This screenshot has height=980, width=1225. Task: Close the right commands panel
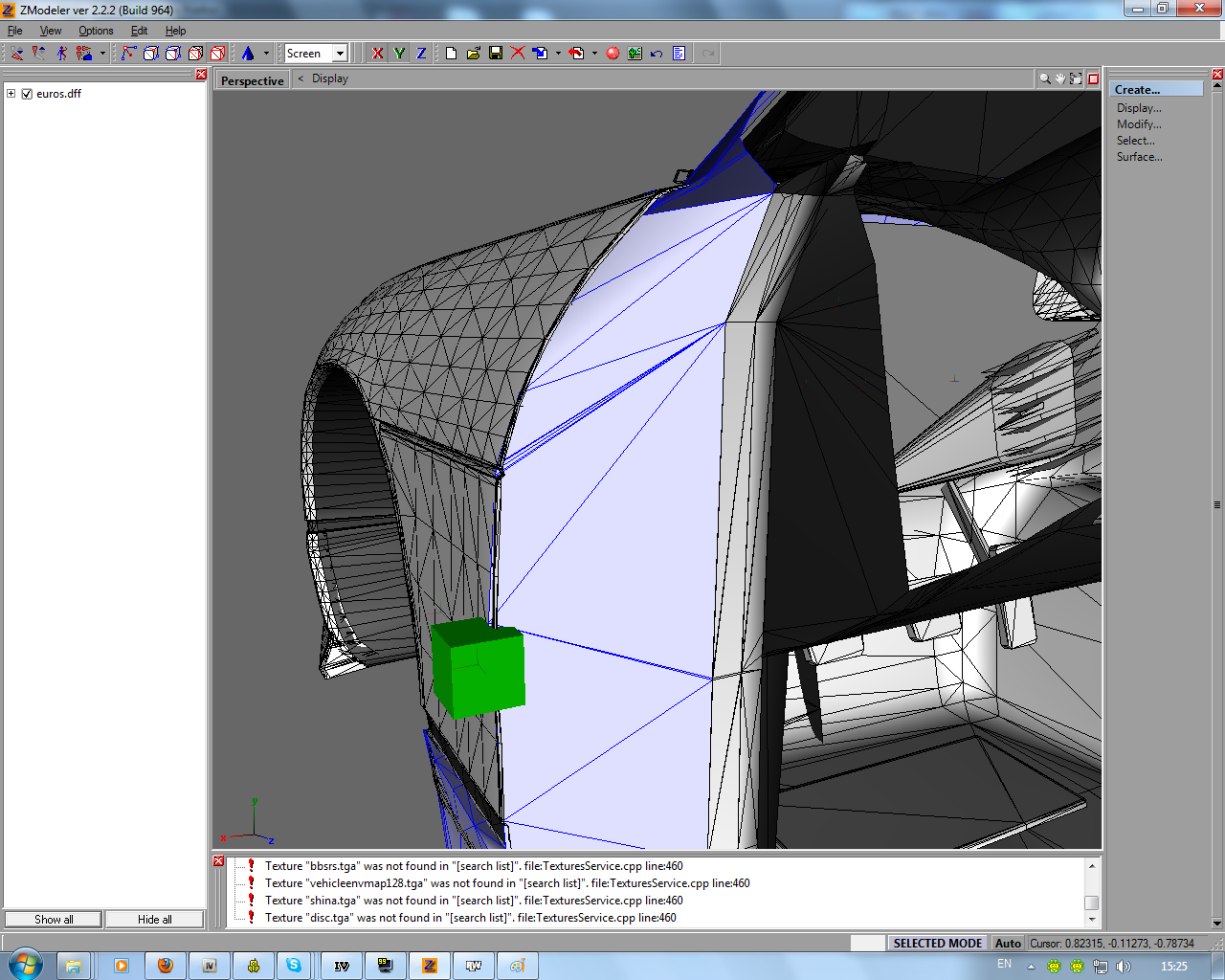point(1217,75)
